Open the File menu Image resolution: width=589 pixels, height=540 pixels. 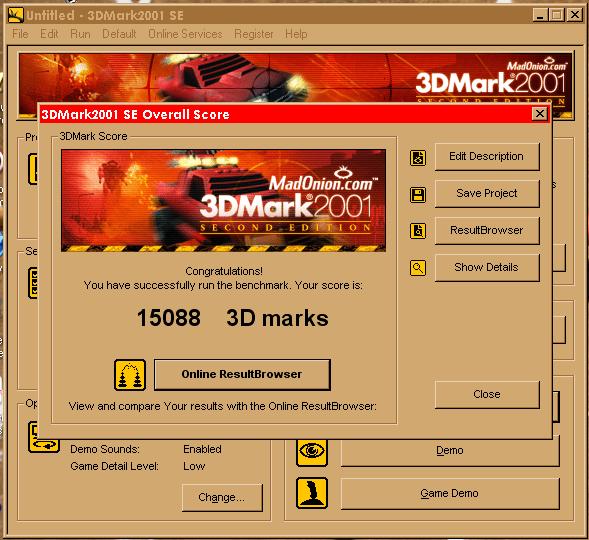pos(20,34)
